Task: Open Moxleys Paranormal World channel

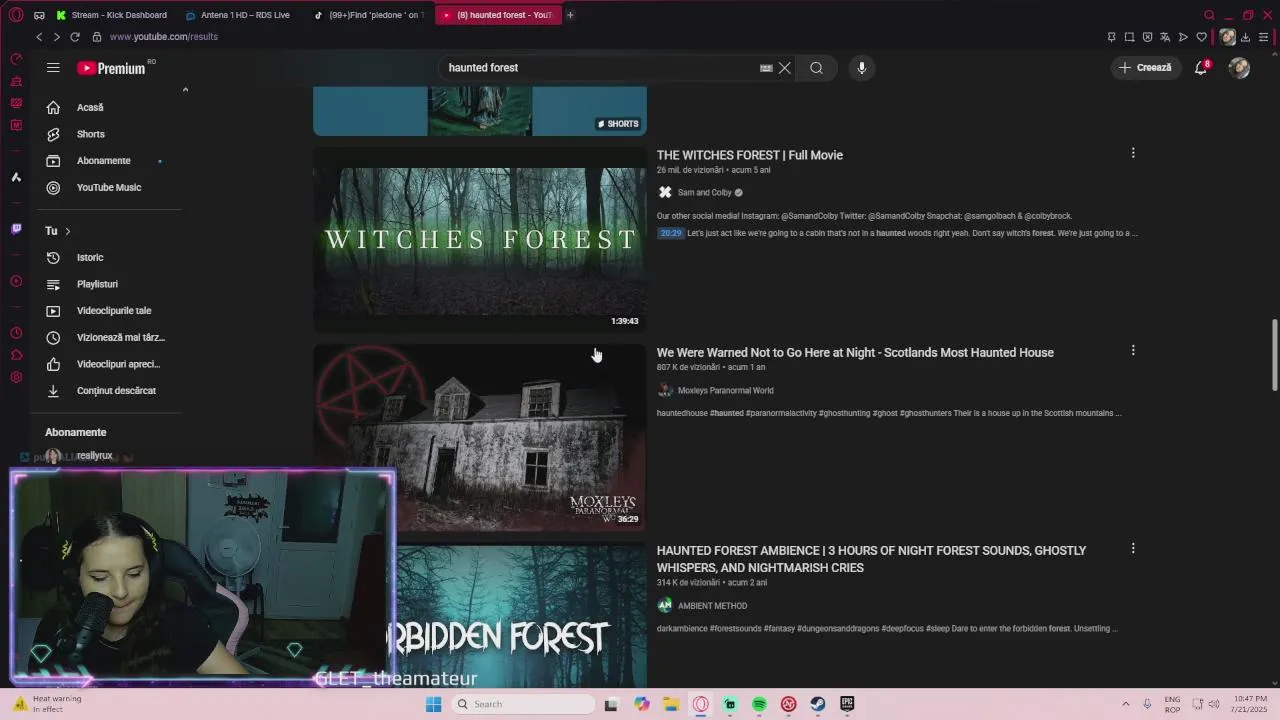Action: (x=726, y=390)
